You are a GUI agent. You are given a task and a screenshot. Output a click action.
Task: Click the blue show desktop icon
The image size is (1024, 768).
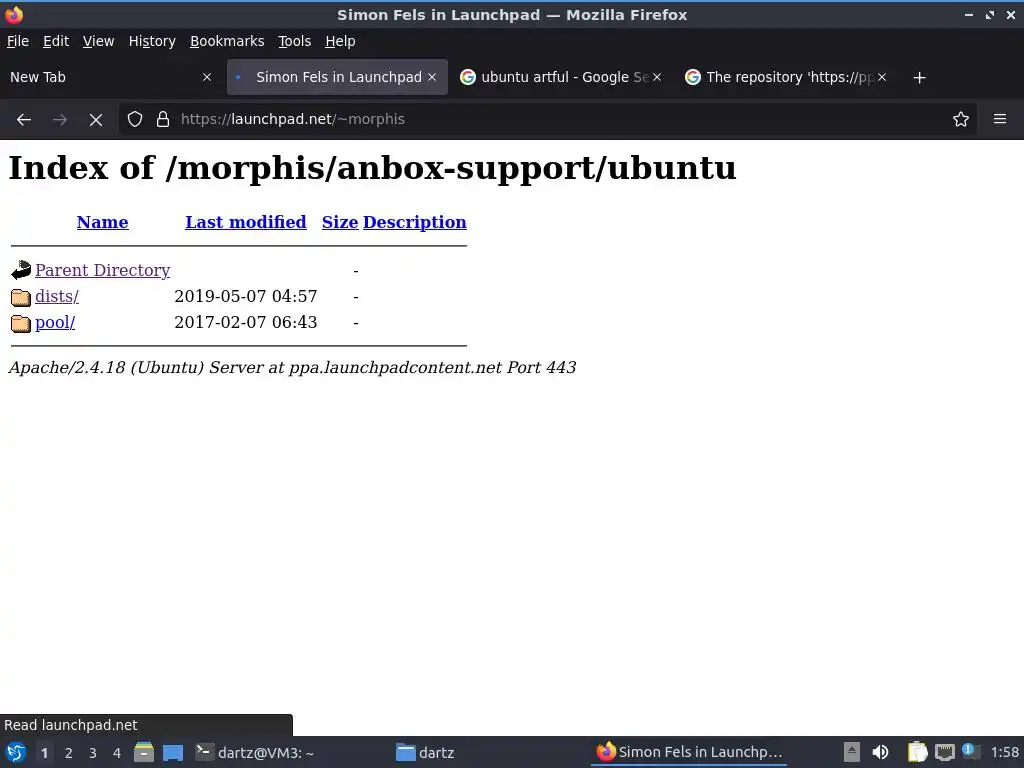pyautogui.click(x=173, y=753)
